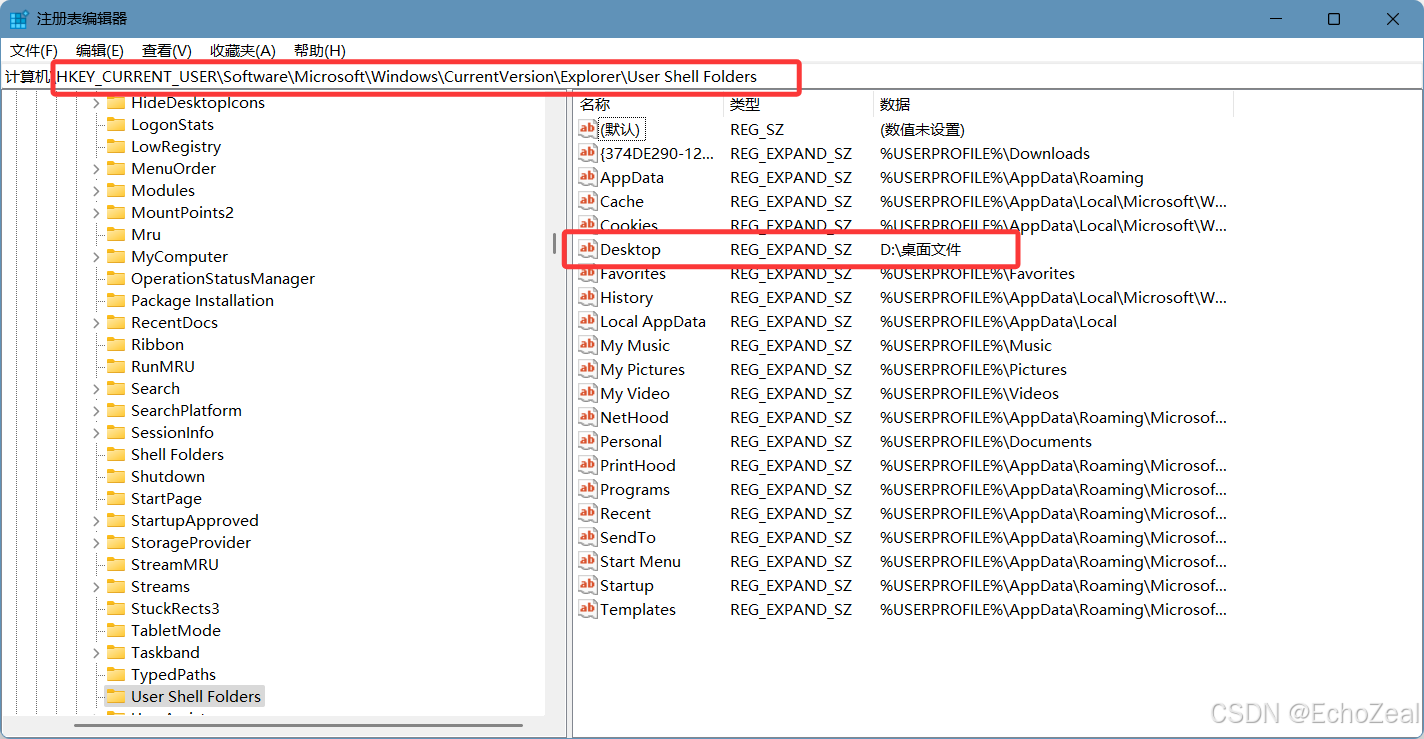Click the AppData value string icon
Screen dimensions: 1424x739
coord(588,177)
